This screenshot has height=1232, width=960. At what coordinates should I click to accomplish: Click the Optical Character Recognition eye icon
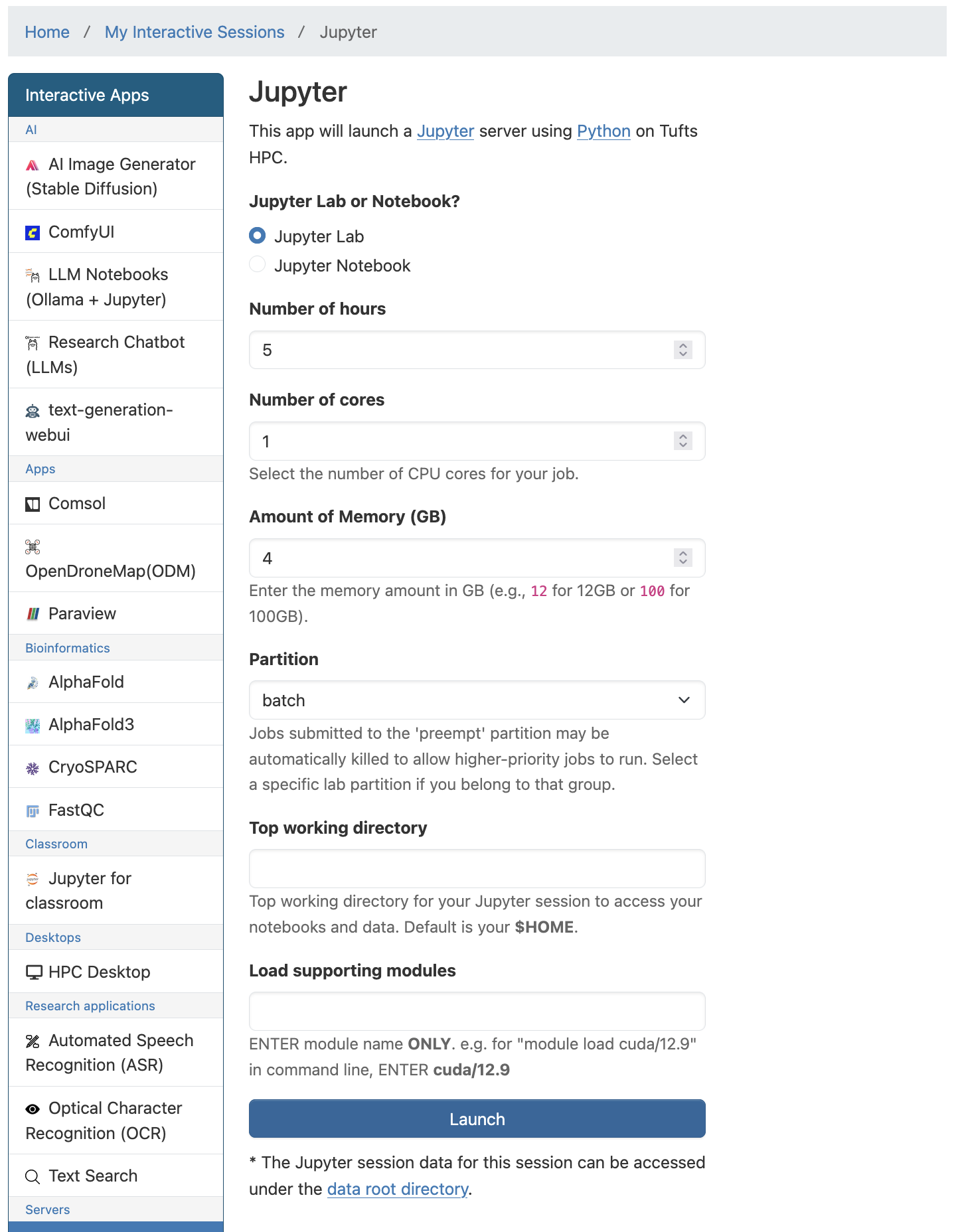tap(32, 1109)
